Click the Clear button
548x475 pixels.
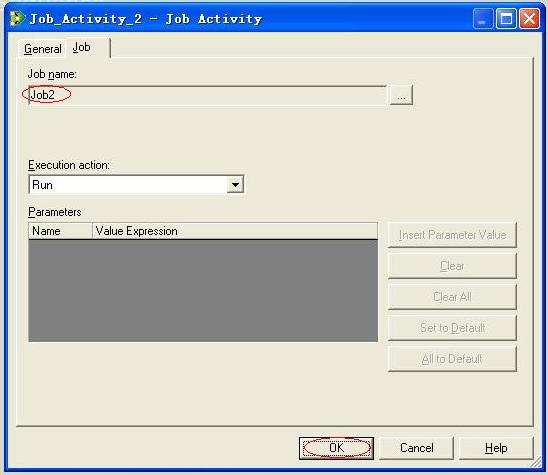[x=452, y=266]
